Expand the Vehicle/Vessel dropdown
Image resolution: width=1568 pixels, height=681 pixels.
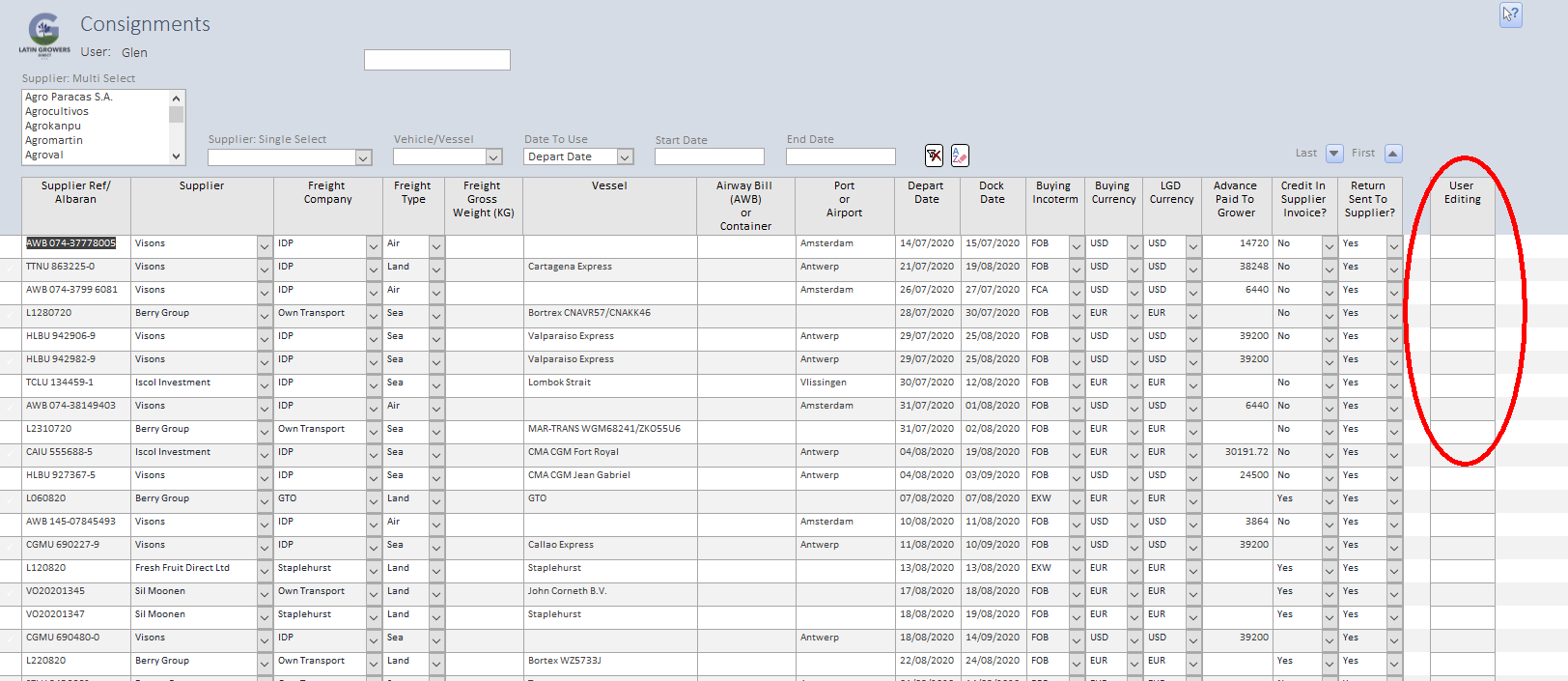[x=493, y=157]
